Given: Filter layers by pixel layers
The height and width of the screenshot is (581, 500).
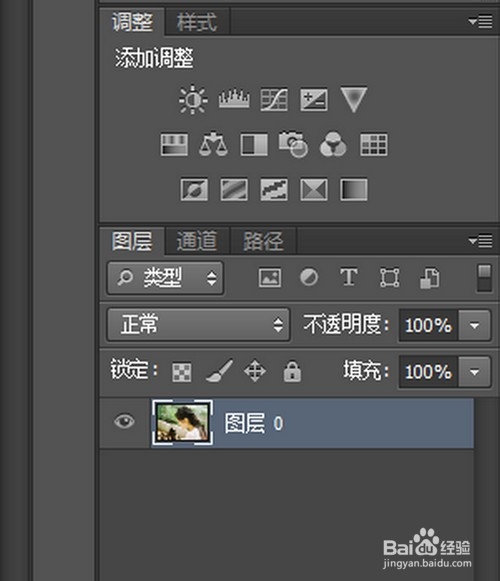Looking at the screenshot, I should click(x=269, y=278).
